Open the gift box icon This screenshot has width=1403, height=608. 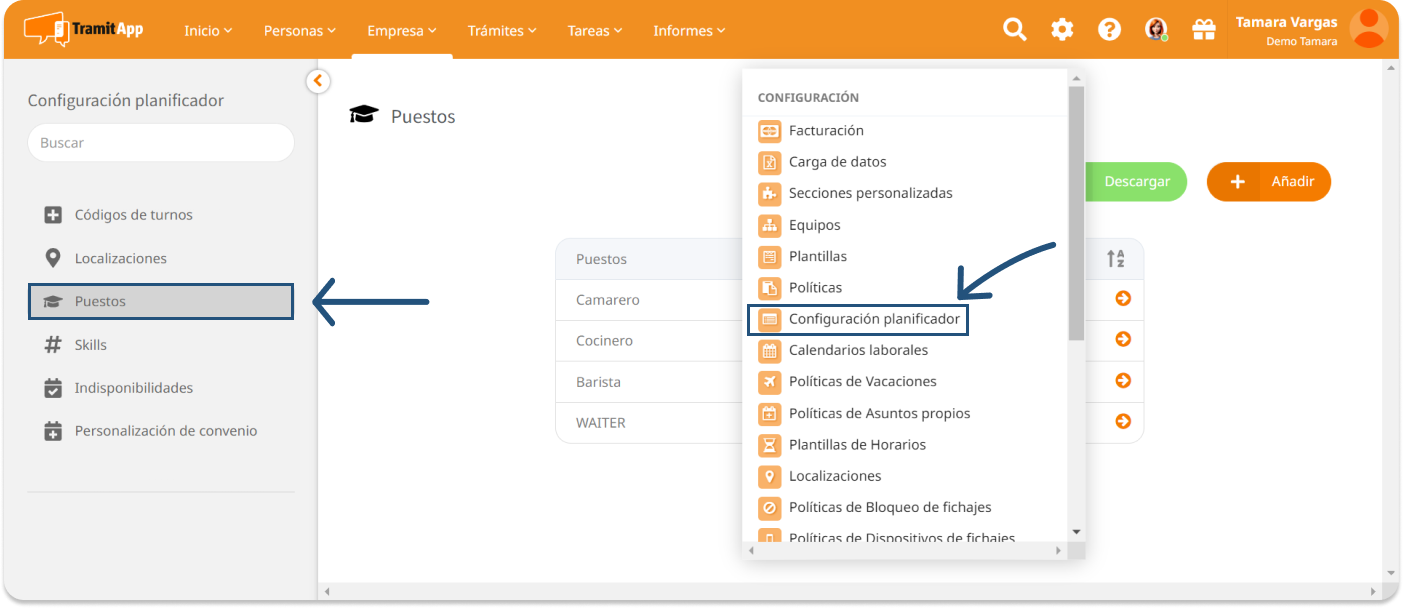[1203, 30]
